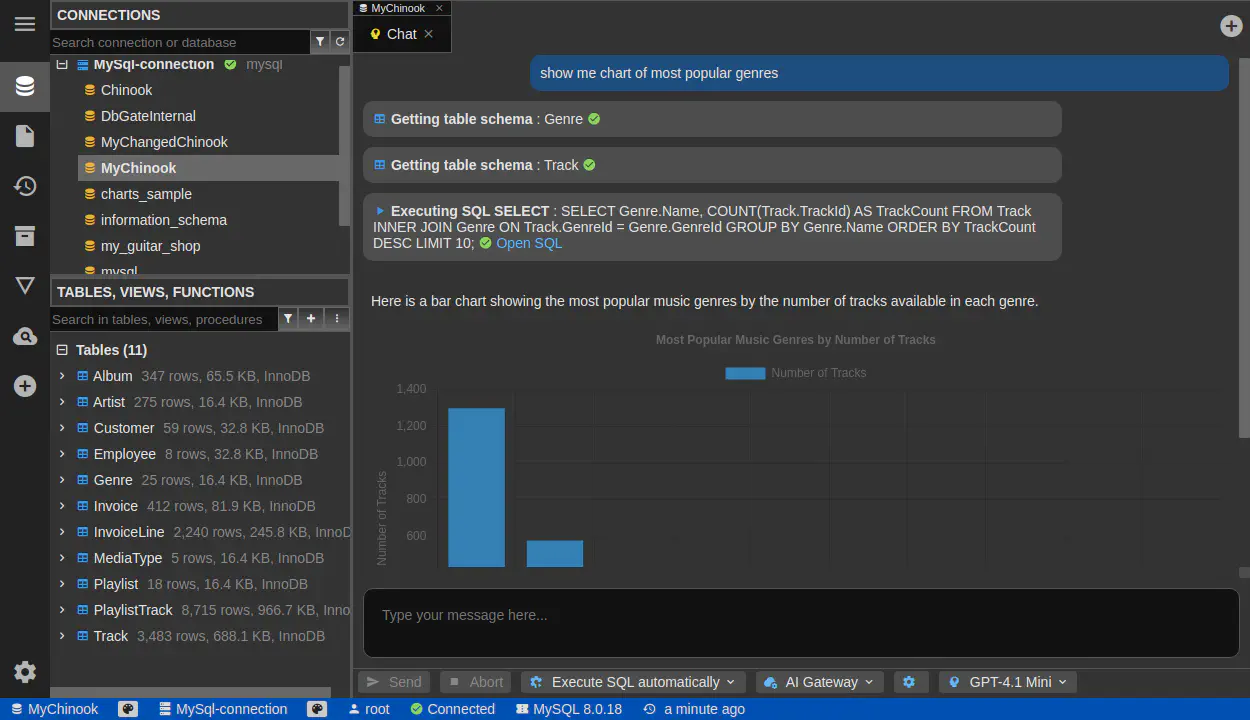Open the AI Gateway provider dropdown
Viewport: 1250px width, 720px height.
pos(818,682)
